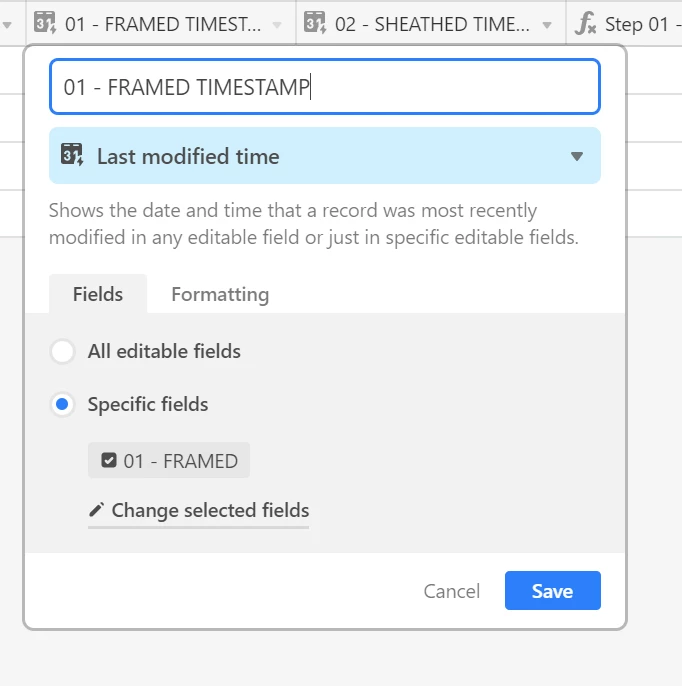Click the Step 01 column header

(x=624, y=24)
